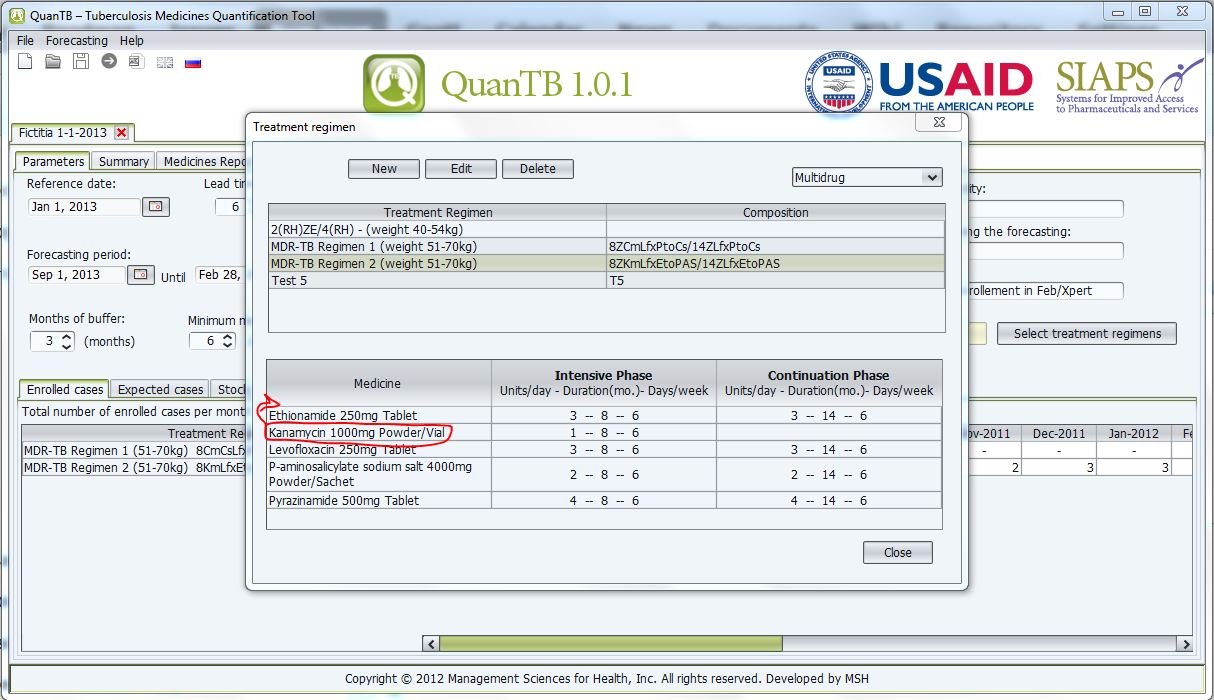Close the Treatment regimen dialog via X
Viewport: 1214px width, 700px height.
[940, 122]
